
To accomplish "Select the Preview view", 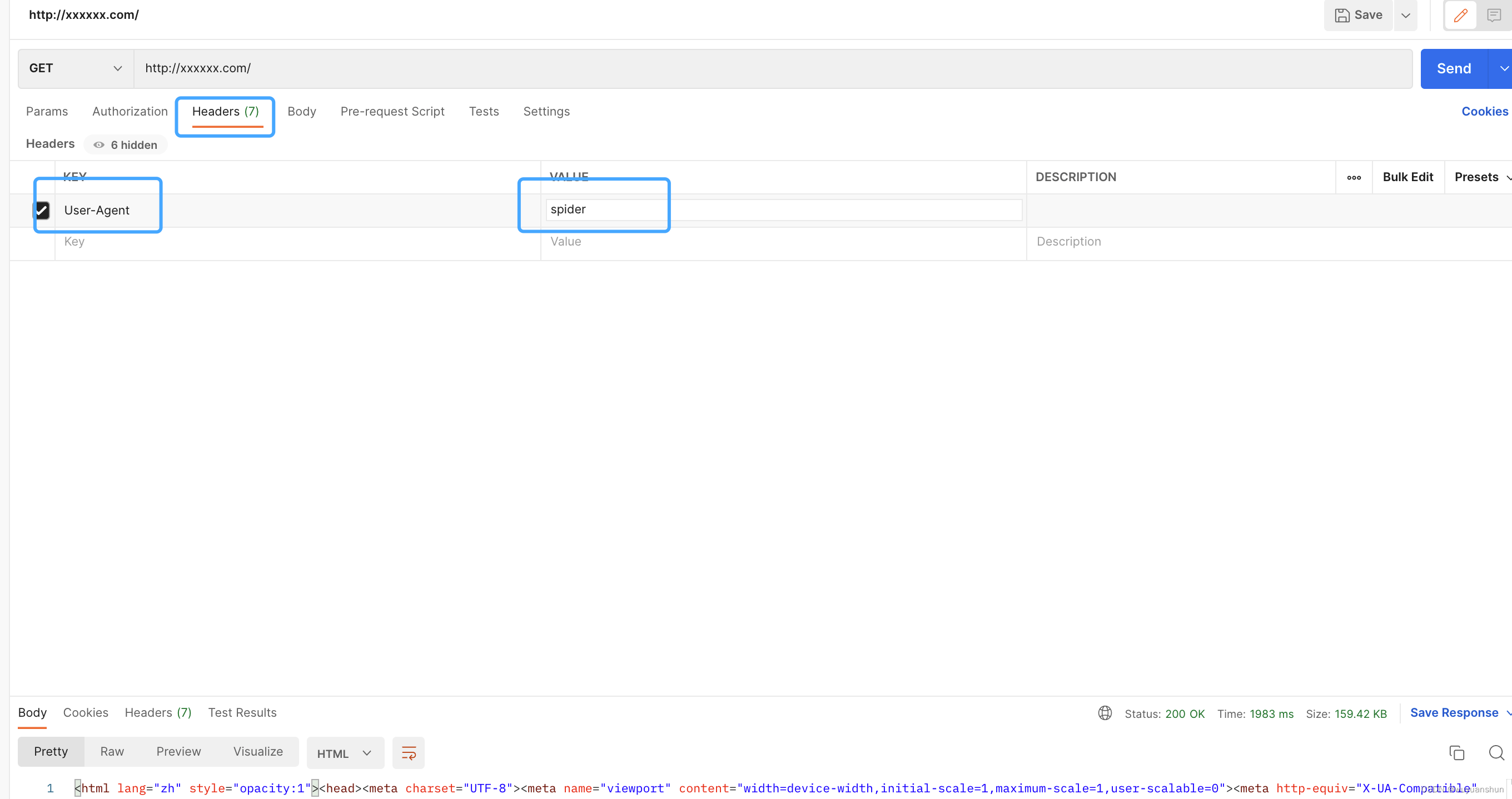I will click(x=178, y=752).
